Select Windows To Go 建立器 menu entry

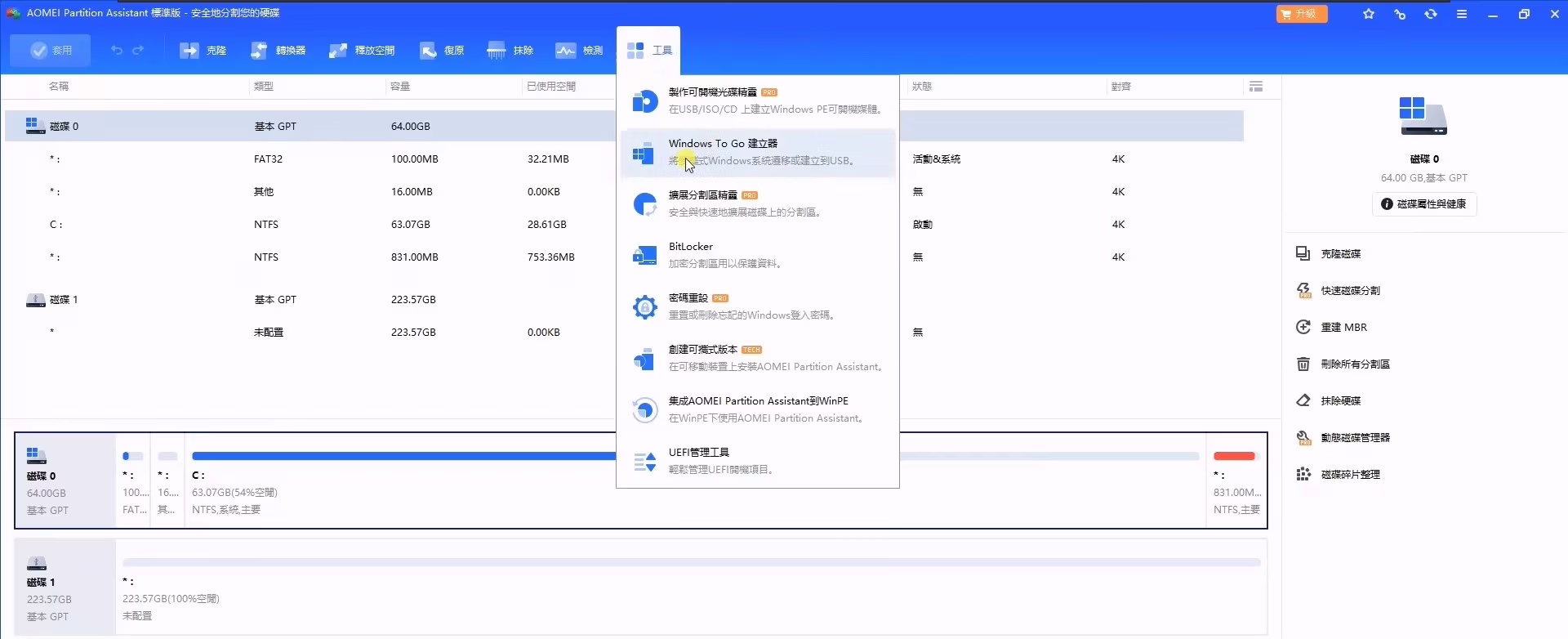pos(758,152)
